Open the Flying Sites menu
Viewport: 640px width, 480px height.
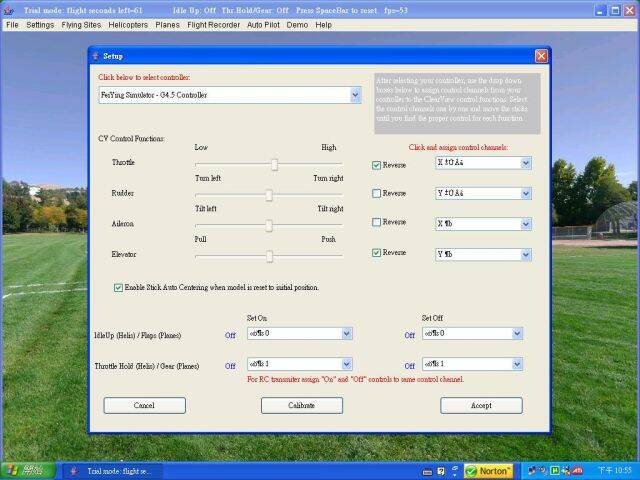coord(81,25)
